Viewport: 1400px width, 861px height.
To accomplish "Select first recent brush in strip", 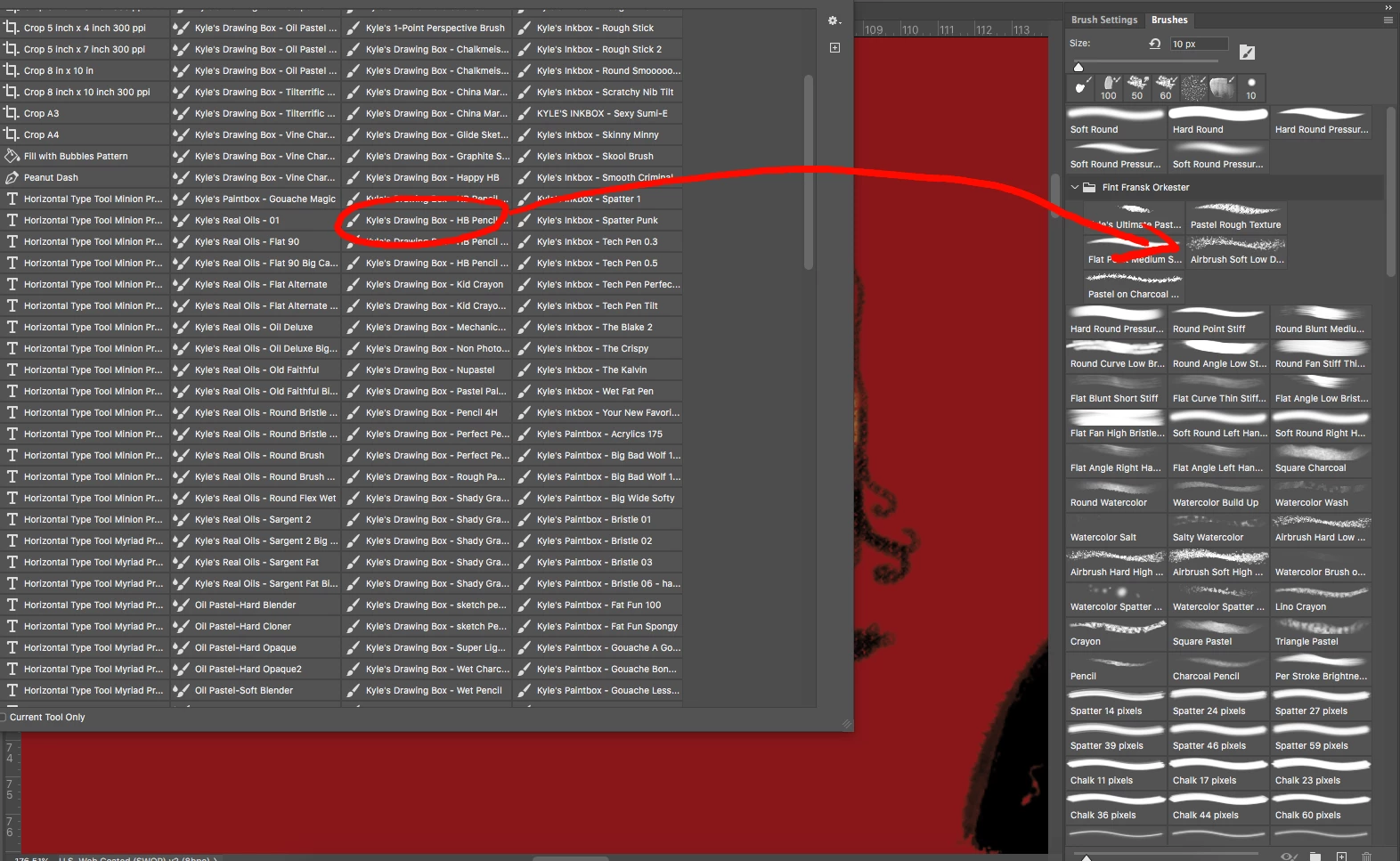I will click(x=1080, y=87).
